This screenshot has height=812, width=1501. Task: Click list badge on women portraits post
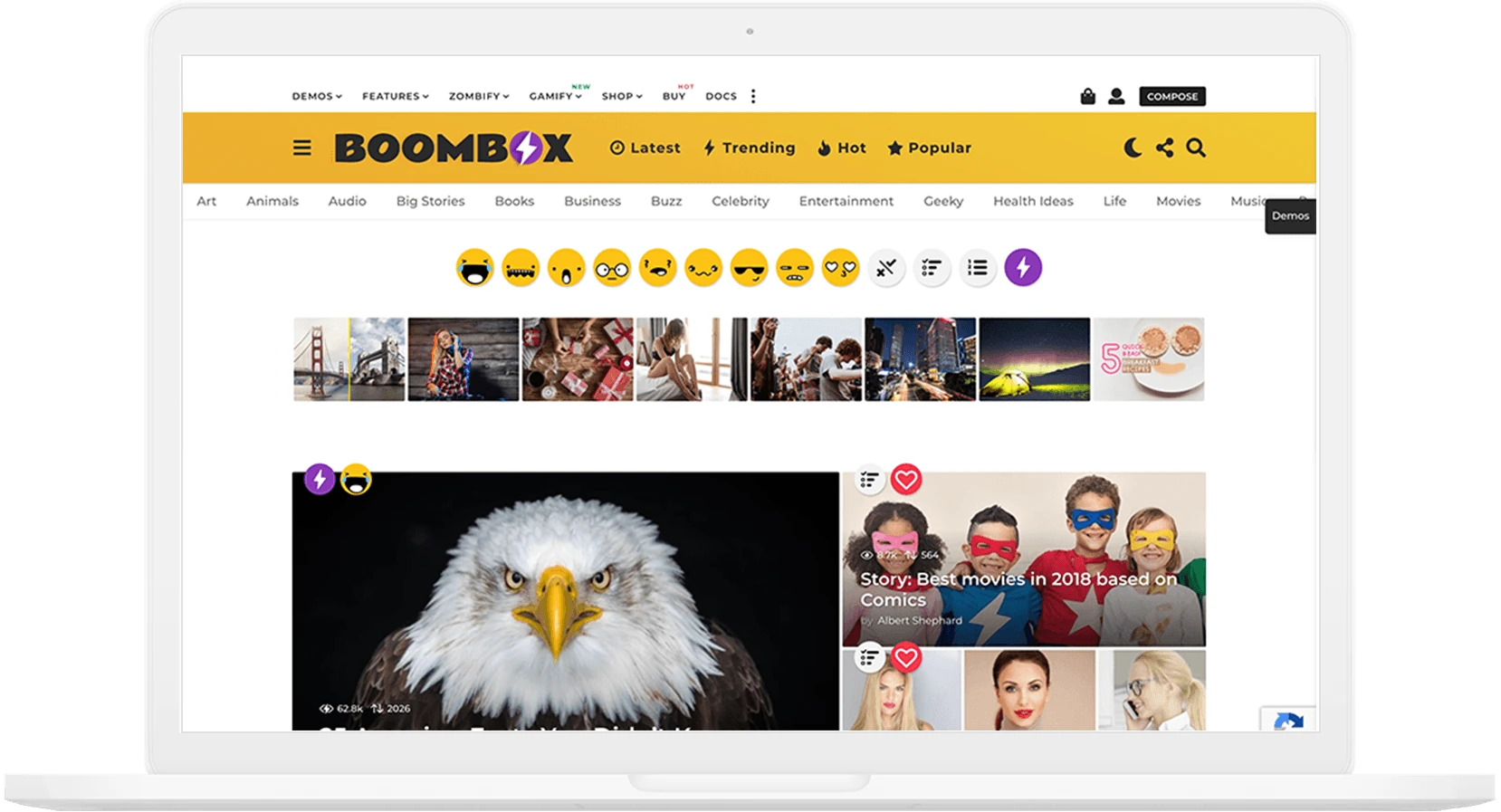coord(870,657)
